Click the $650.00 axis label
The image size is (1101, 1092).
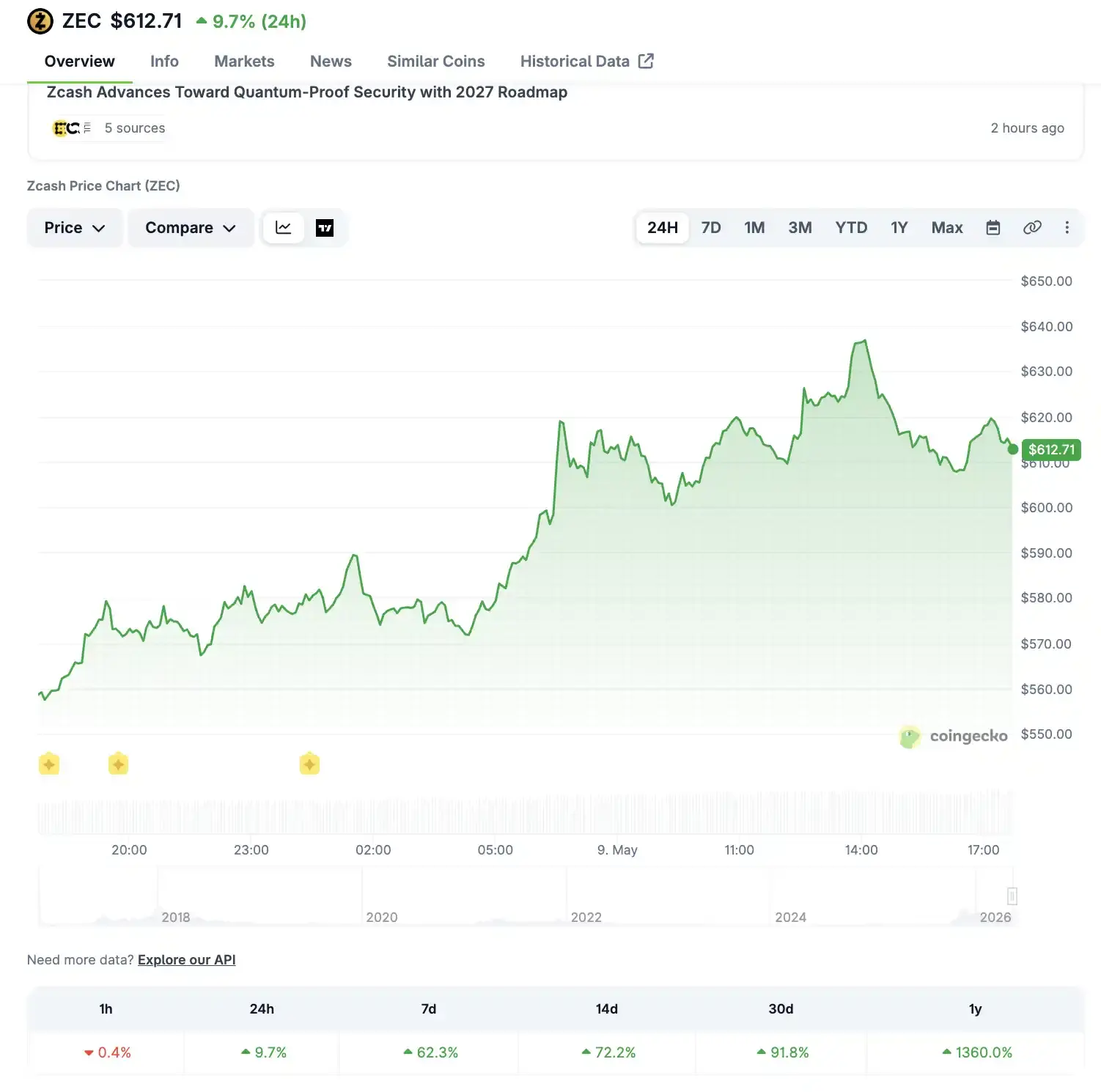pos(1047,281)
